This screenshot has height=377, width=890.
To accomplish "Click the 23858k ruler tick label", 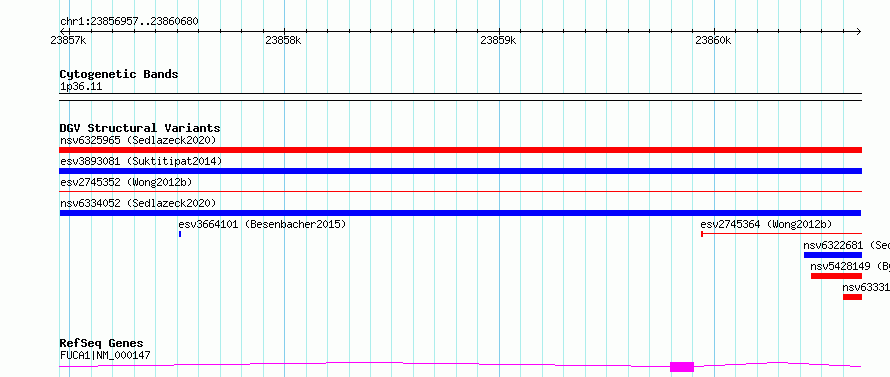I will coord(283,40).
